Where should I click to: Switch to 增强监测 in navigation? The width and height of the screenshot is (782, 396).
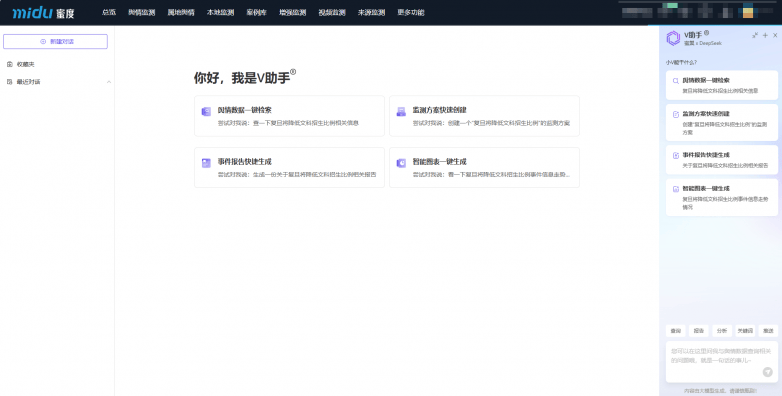coord(293,12)
